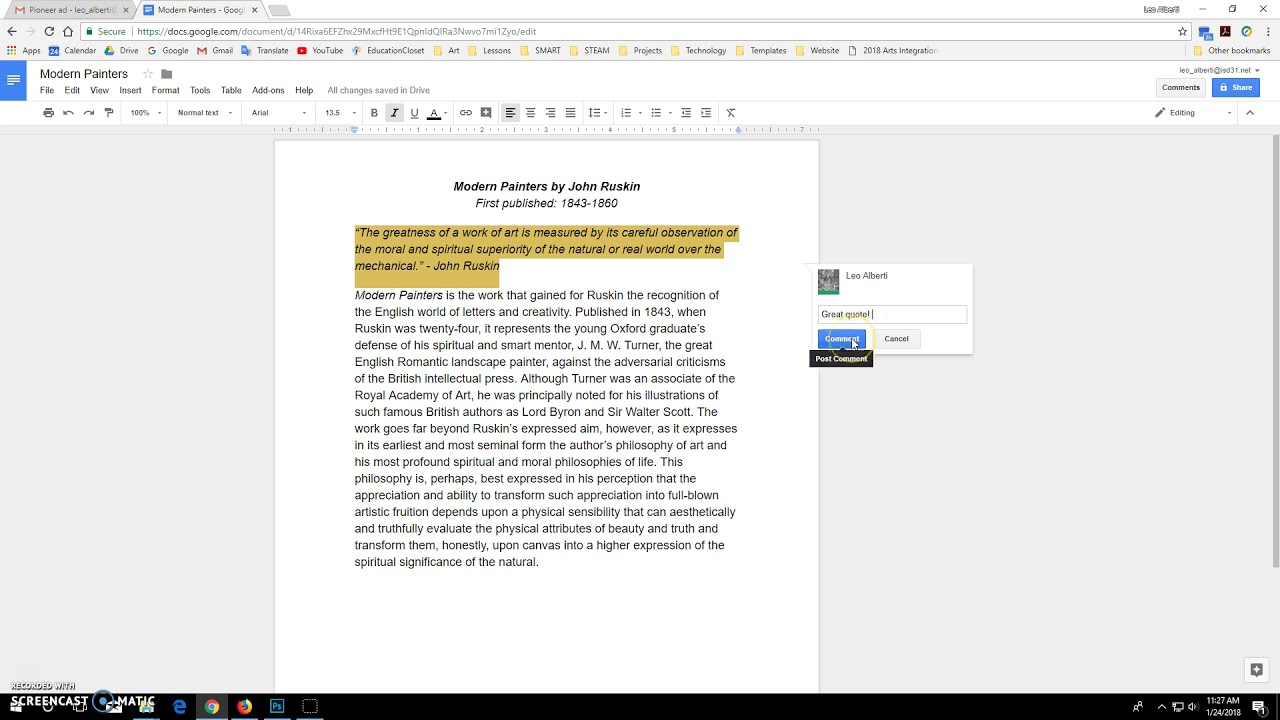Image resolution: width=1280 pixels, height=720 pixels.
Task: Open the Docs home icon
Action: 13,80
